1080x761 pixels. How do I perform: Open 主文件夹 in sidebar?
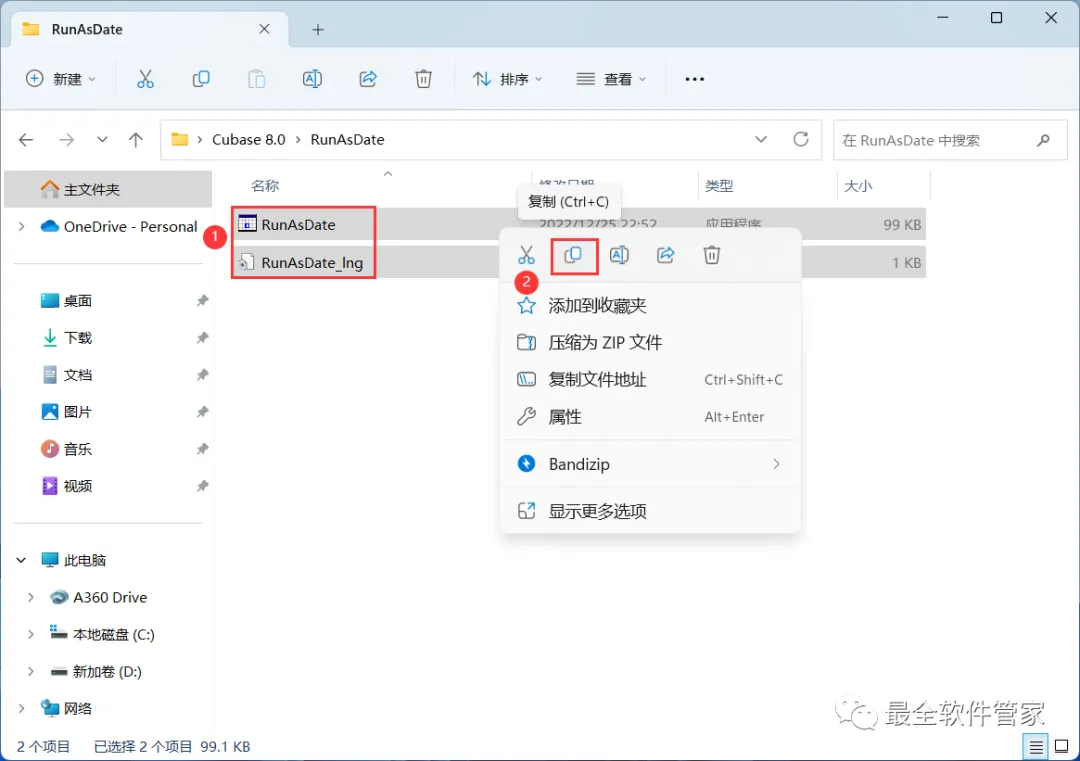click(x=108, y=189)
